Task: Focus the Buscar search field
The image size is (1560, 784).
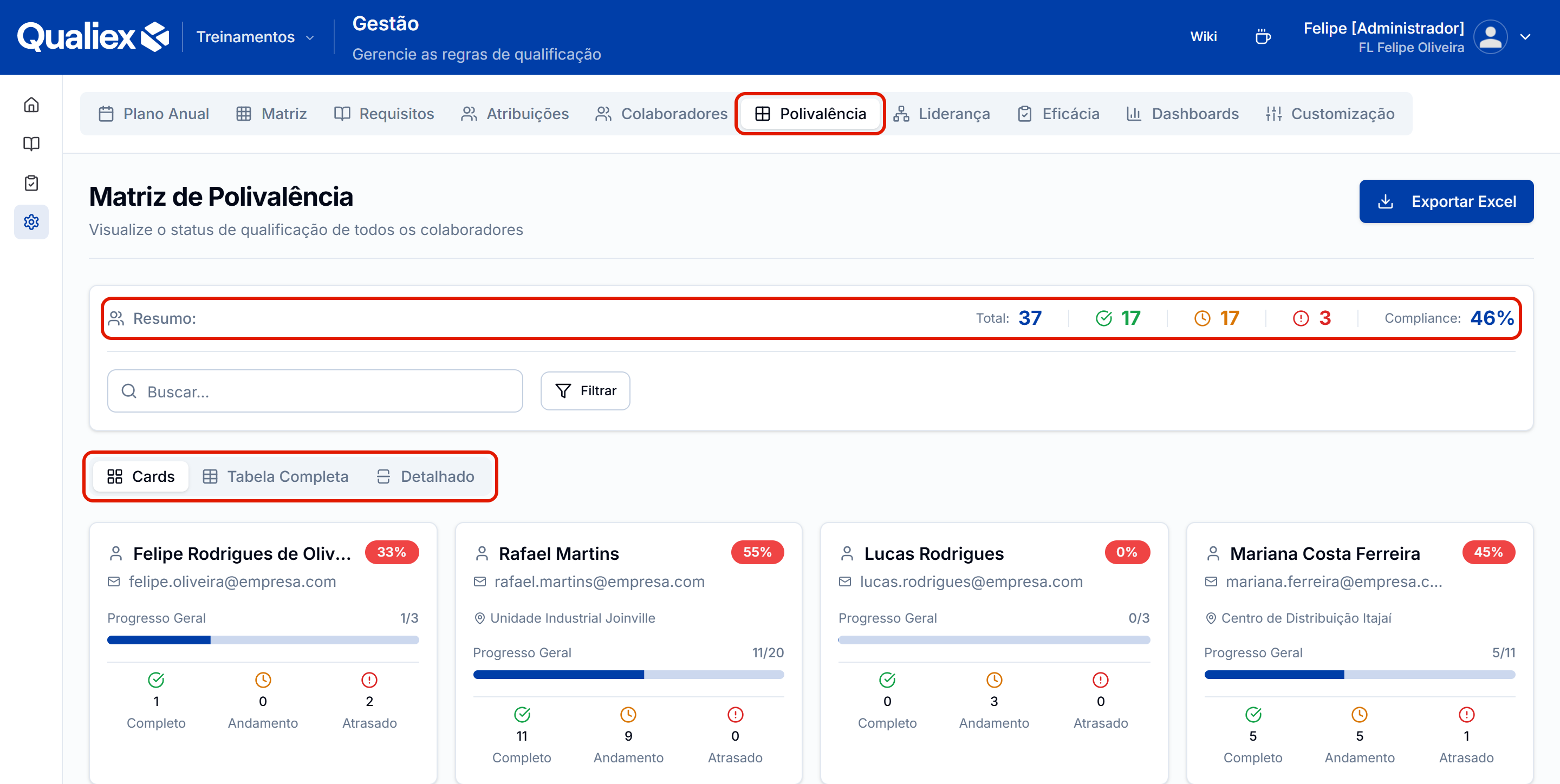Action: click(x=315, y=391)
